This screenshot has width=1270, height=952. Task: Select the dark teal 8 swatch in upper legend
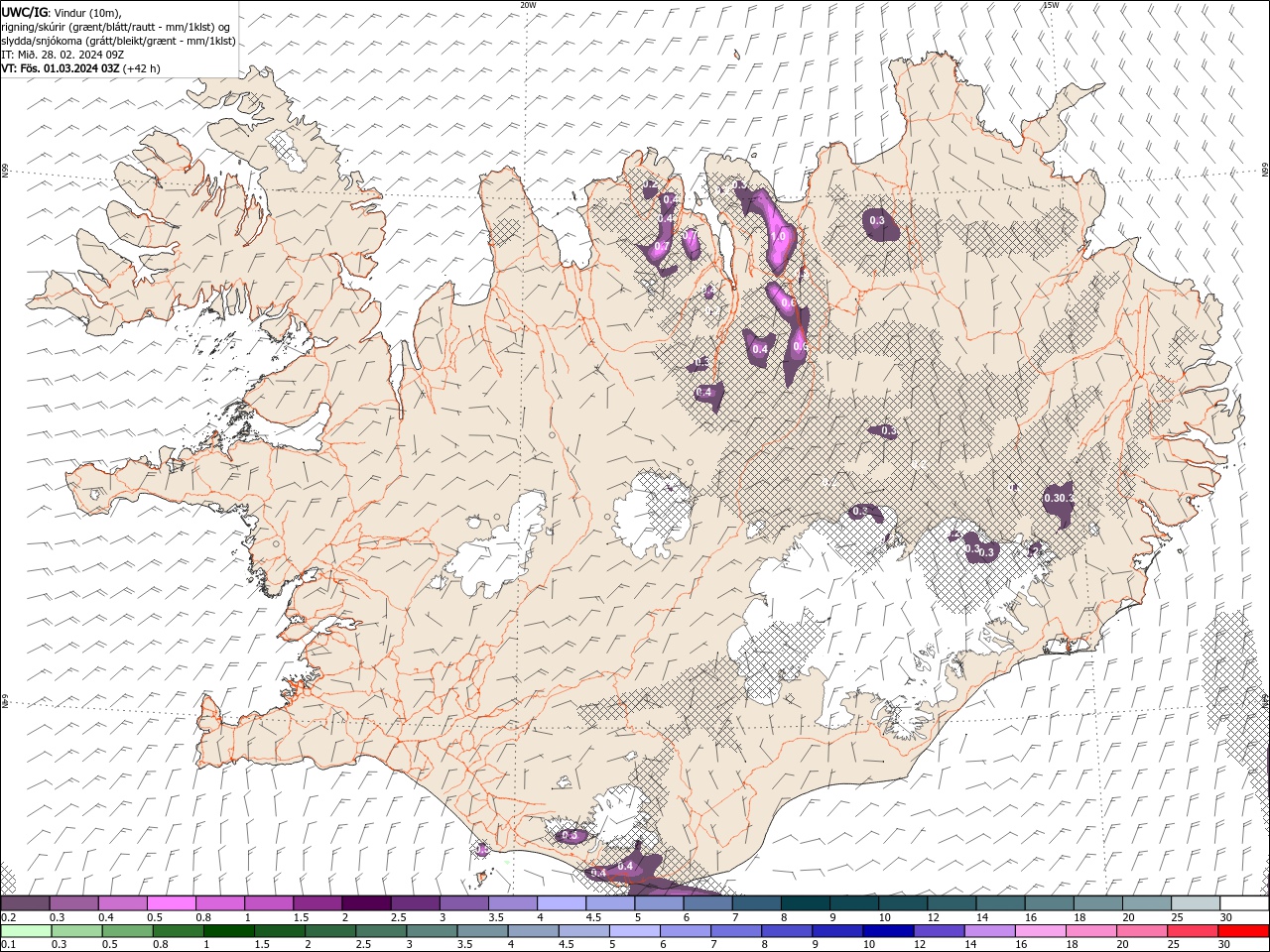804,903
